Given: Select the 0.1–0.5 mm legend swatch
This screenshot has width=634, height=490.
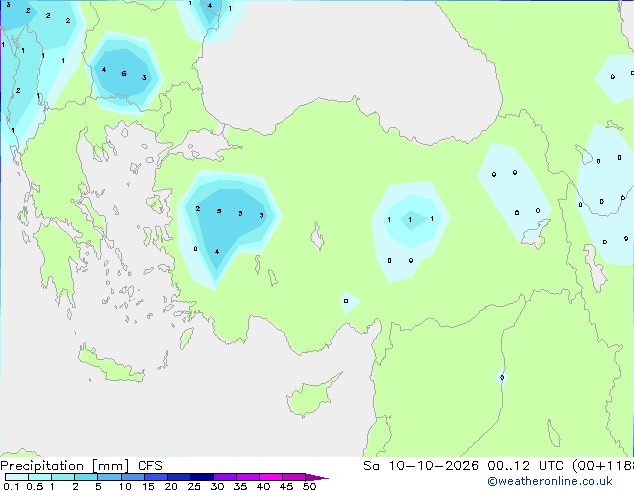Looking at the screenshot, I should [17, 477].
